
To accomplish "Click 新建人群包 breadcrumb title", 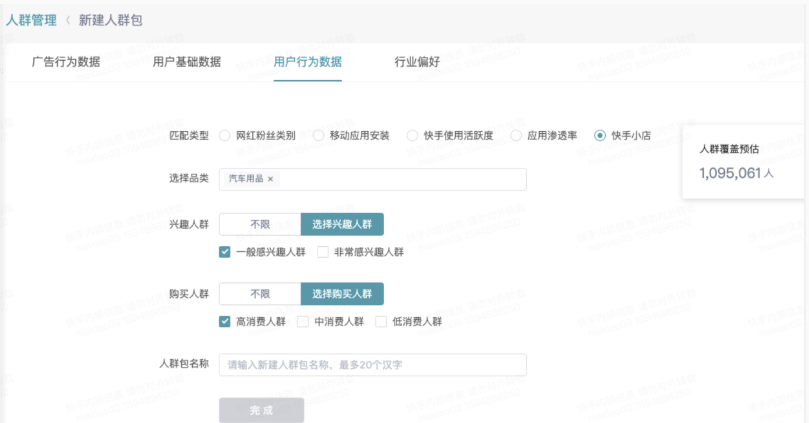I will [x=110, y=21].
